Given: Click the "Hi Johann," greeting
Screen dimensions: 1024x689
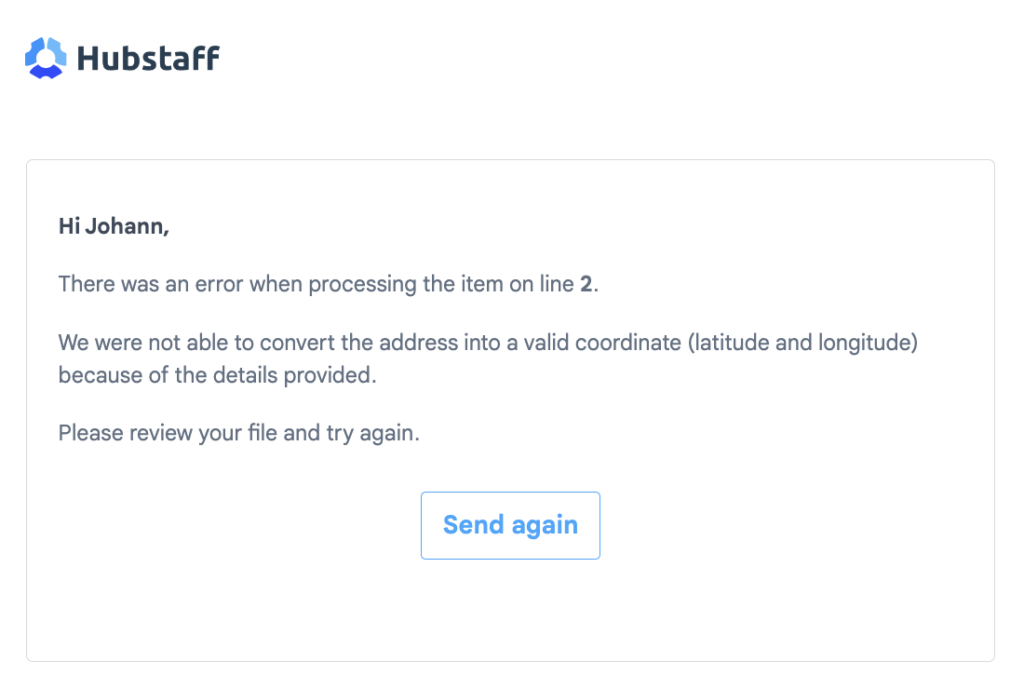Looking at the screenshot, I should [114, 227].
